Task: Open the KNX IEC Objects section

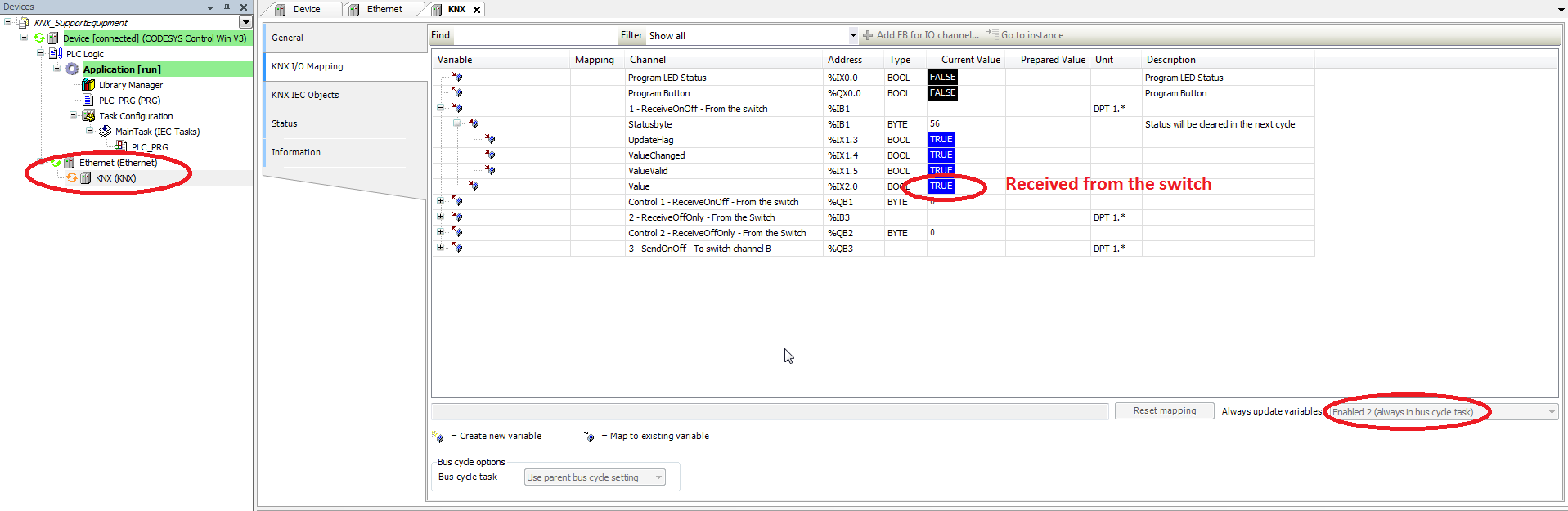Action: (305, 95)
